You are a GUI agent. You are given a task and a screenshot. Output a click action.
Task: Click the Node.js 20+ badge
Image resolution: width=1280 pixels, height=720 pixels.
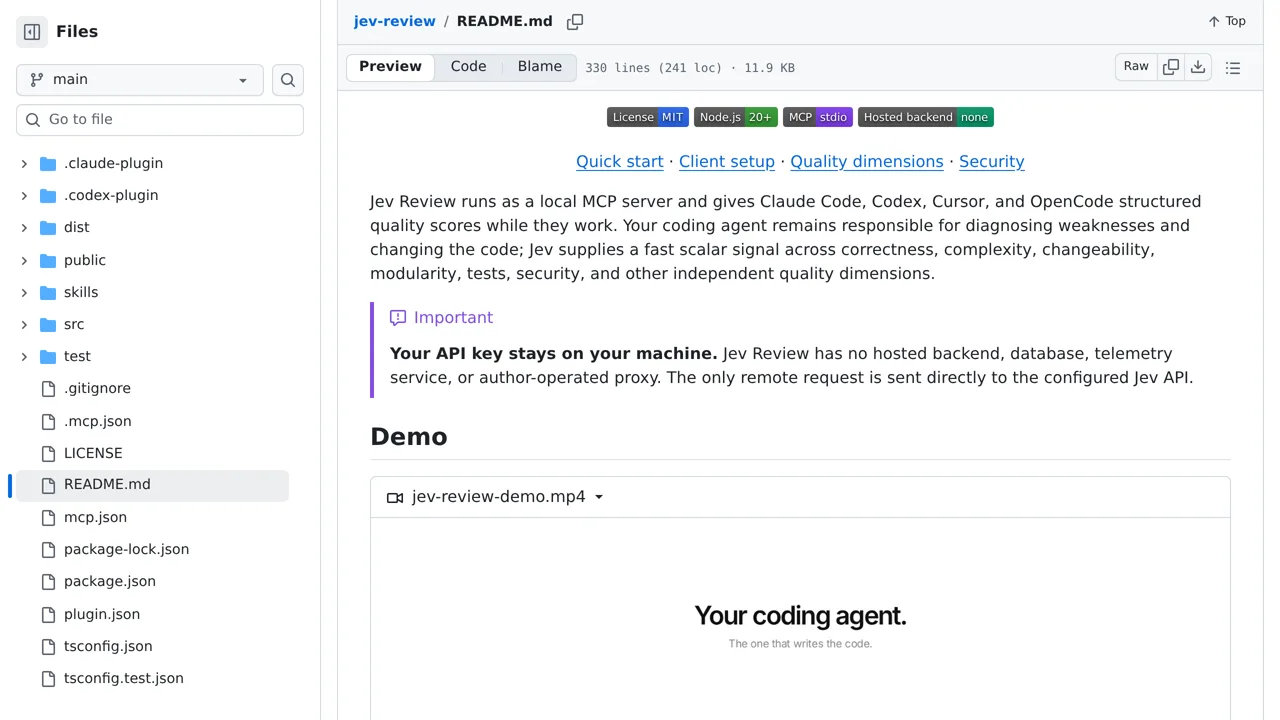tap(736, 117)
